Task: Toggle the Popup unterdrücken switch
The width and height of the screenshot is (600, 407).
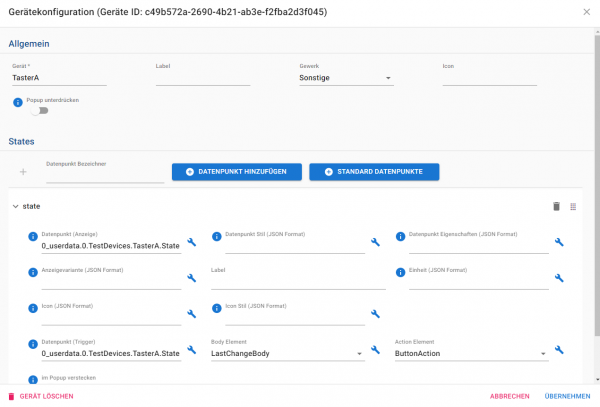Action: (x=40, y=111)
